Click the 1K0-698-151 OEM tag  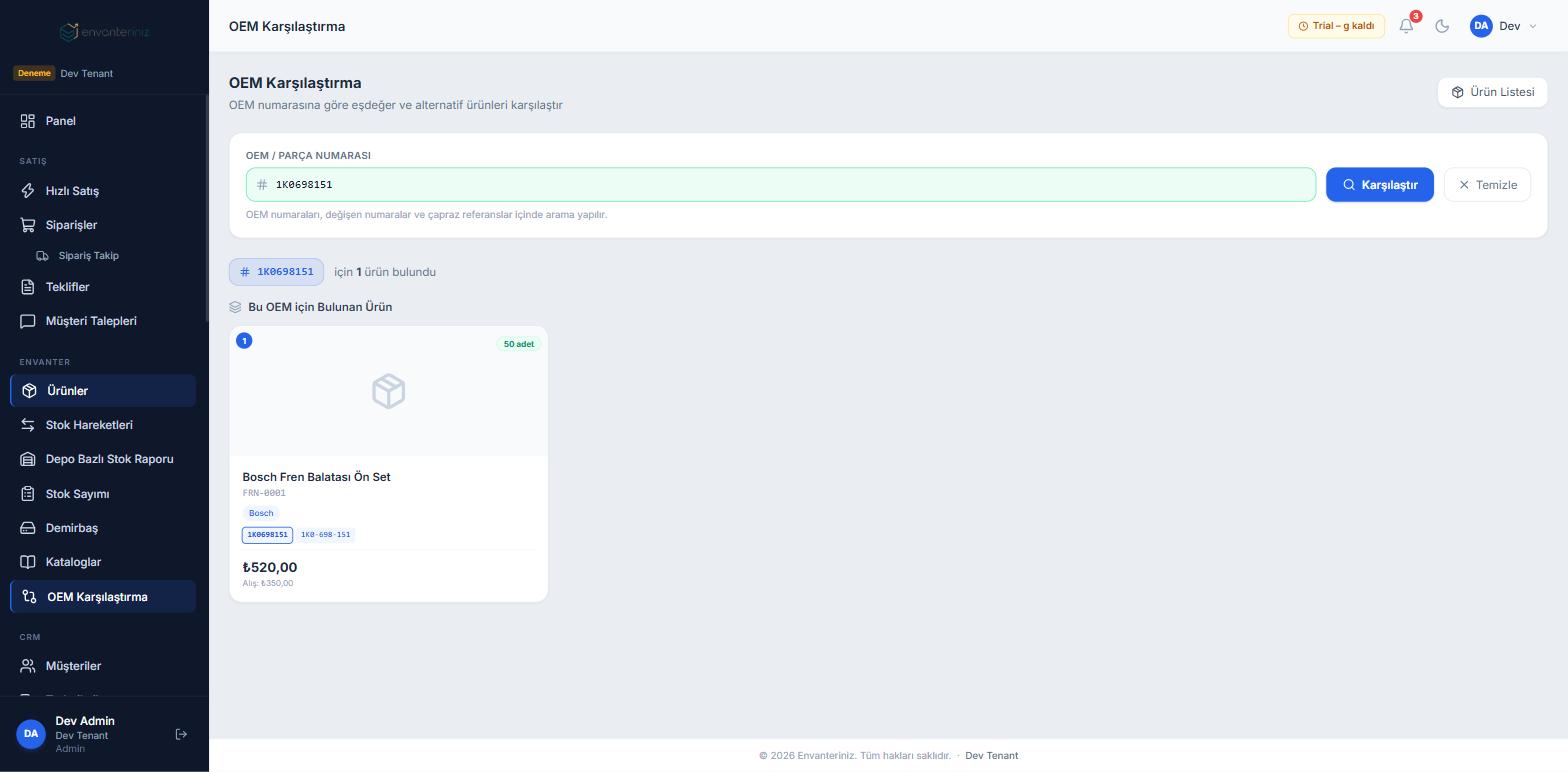point(326,535)
